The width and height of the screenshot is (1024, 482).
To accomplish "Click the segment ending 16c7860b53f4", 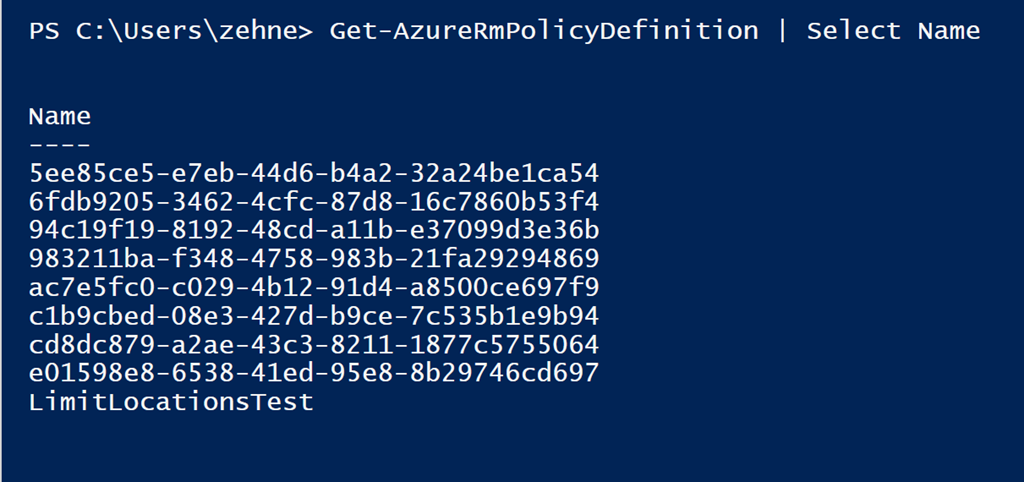I will tap(504, 202).
